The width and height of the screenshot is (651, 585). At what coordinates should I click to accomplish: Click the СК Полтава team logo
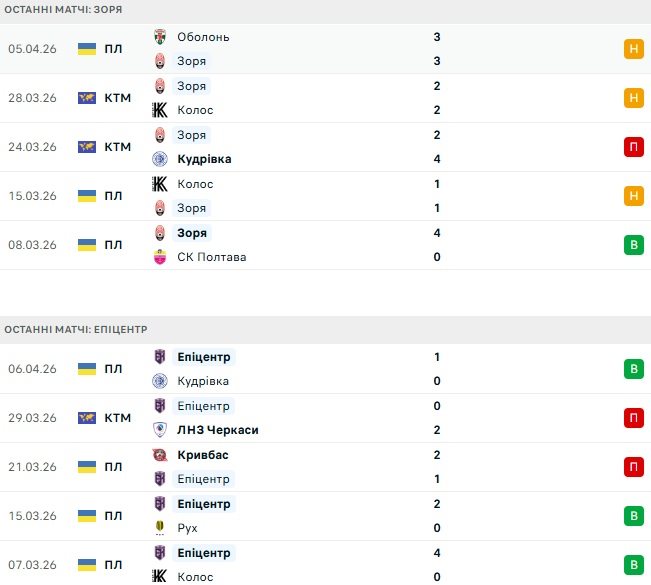[159, 257]
